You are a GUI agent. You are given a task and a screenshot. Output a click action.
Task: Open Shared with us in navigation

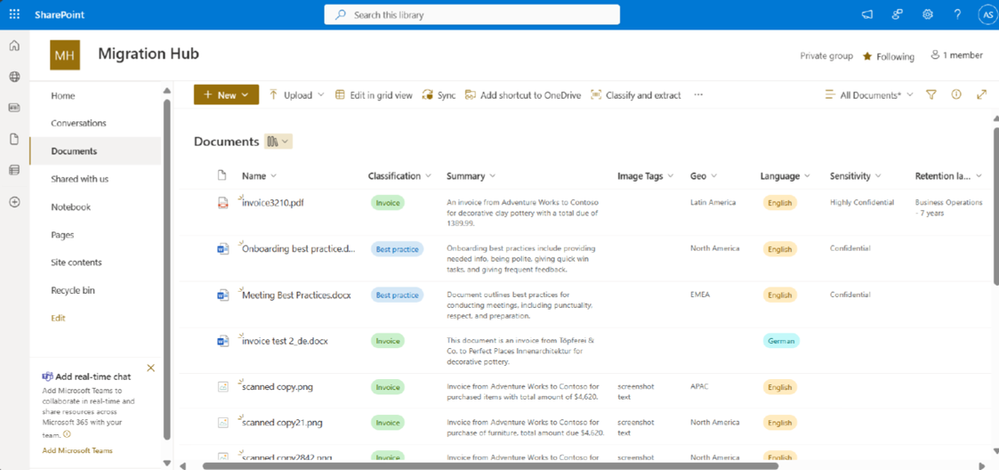pos(80,179)
